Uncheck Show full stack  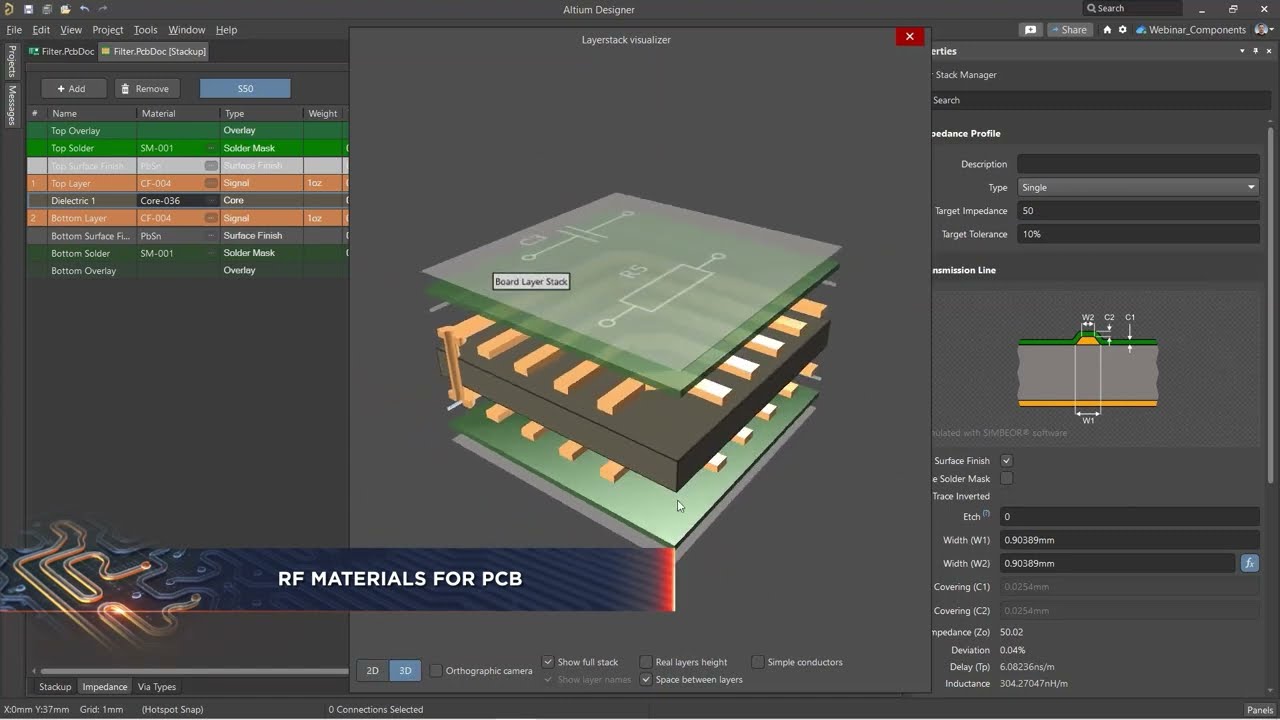click(x=548, y=662)
